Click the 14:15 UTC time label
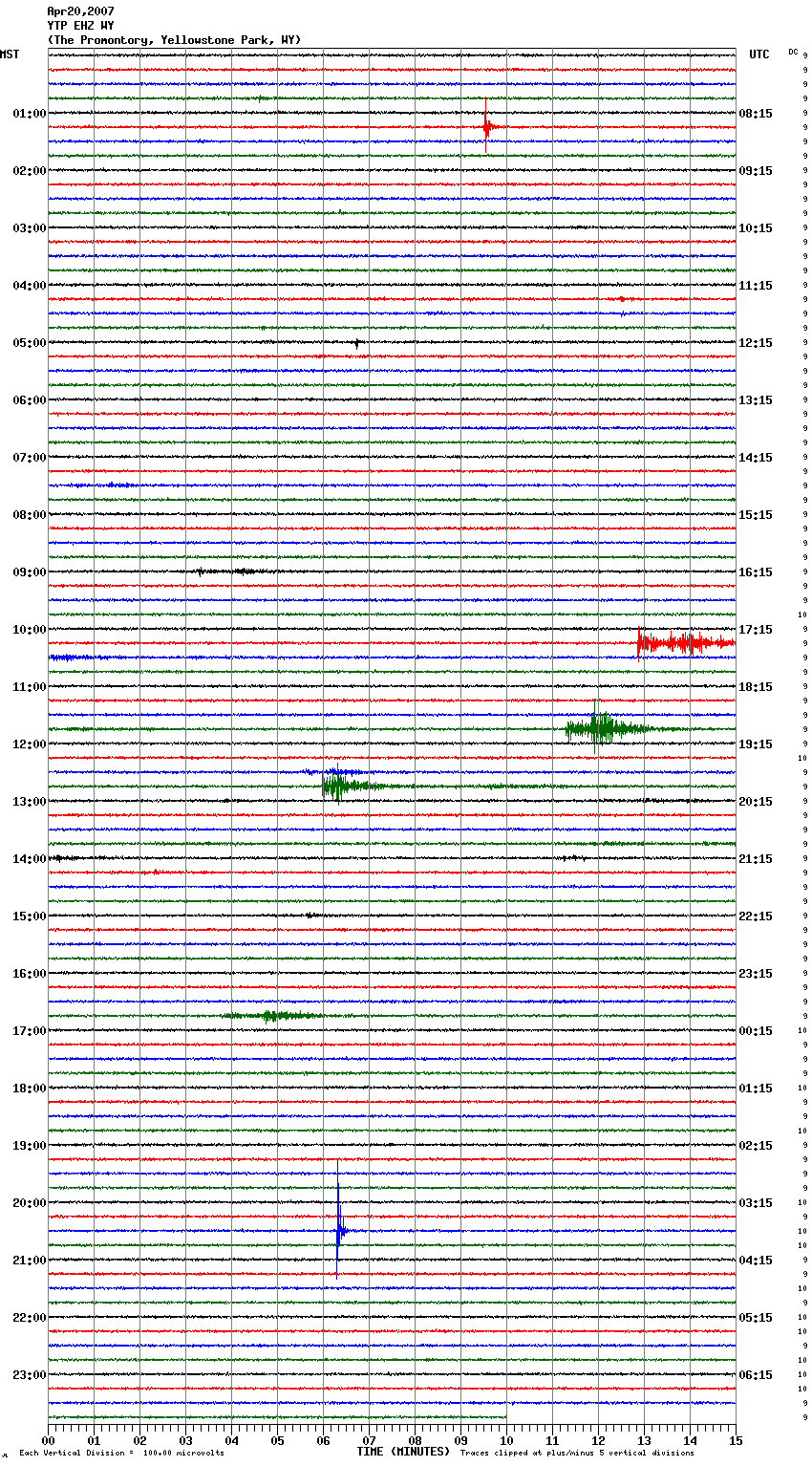The height and width of the screenshot is (1466, 812). click(756, 458)
